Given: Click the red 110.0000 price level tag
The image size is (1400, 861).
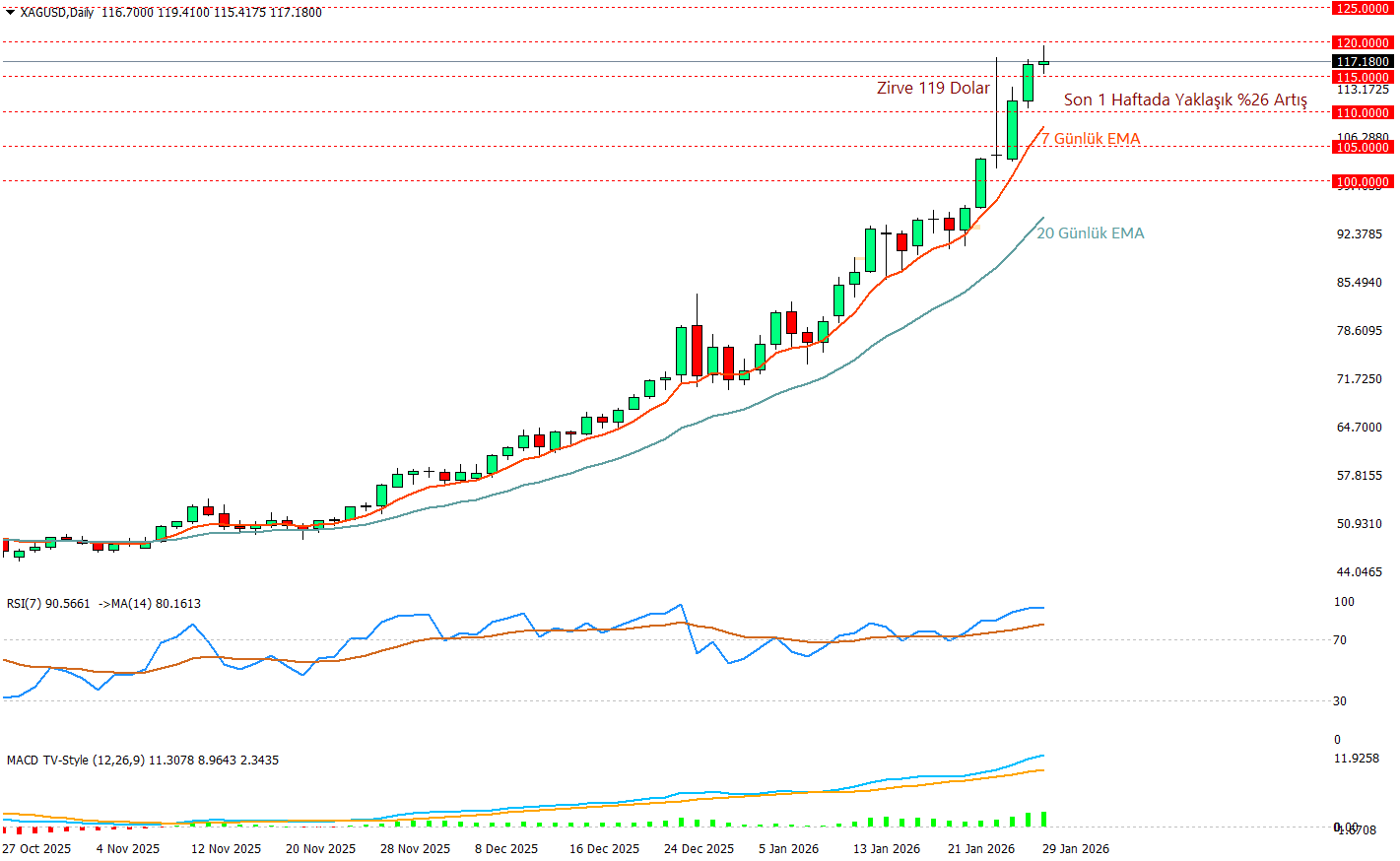Looking at the screenshot, I should [1362, 113].
